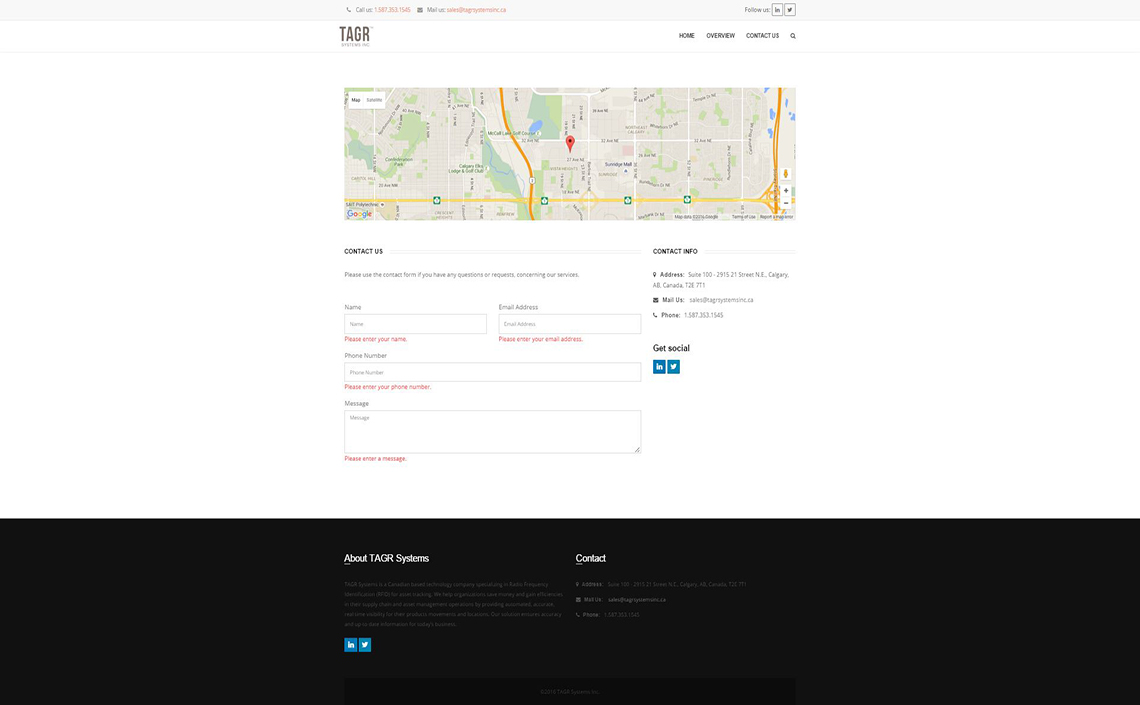Select CONTACT US menu item

pyautogui.click(x=762, y=36)
